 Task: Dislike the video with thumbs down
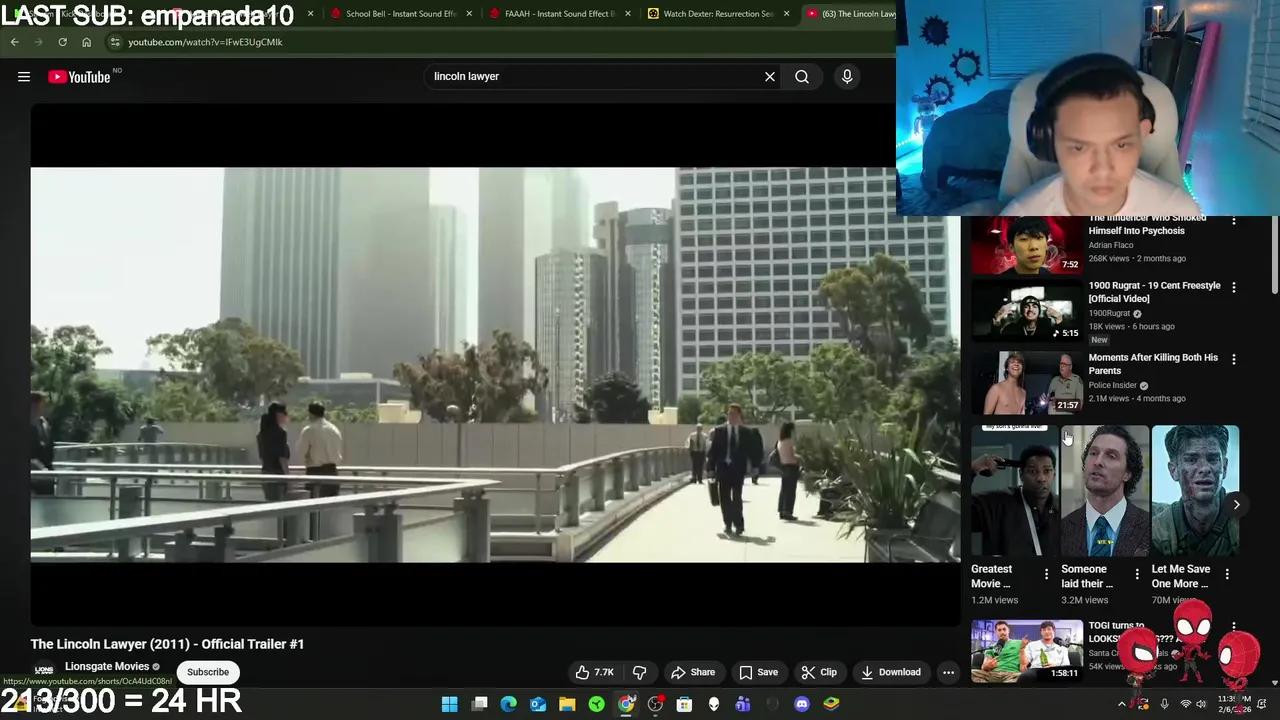pos(640,672)
